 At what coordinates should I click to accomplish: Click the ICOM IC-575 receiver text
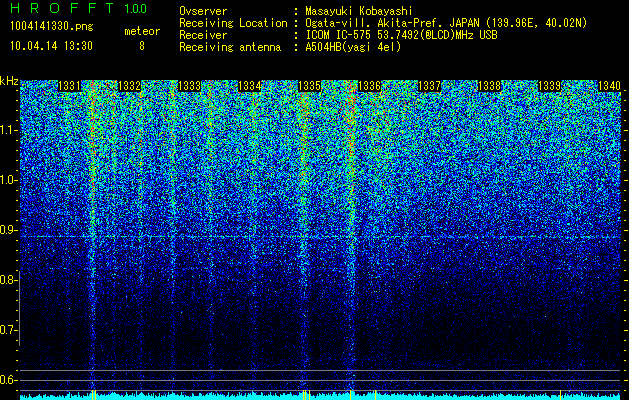coord(401,35)
